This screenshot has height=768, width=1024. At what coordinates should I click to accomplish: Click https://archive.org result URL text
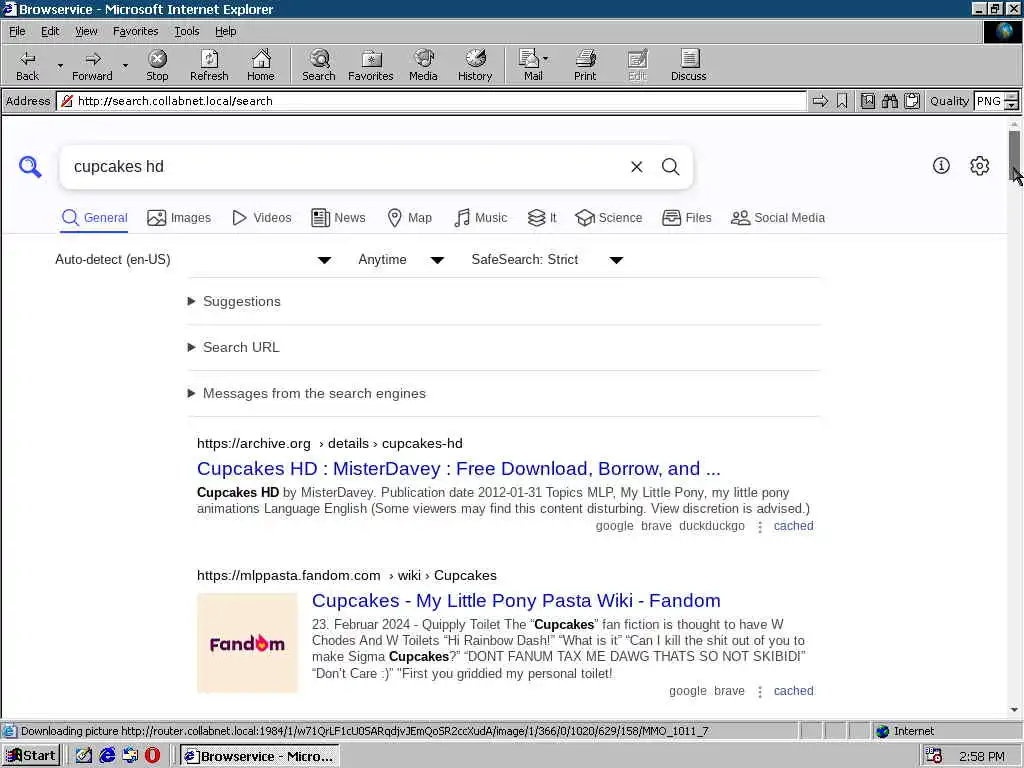(253, 443)
